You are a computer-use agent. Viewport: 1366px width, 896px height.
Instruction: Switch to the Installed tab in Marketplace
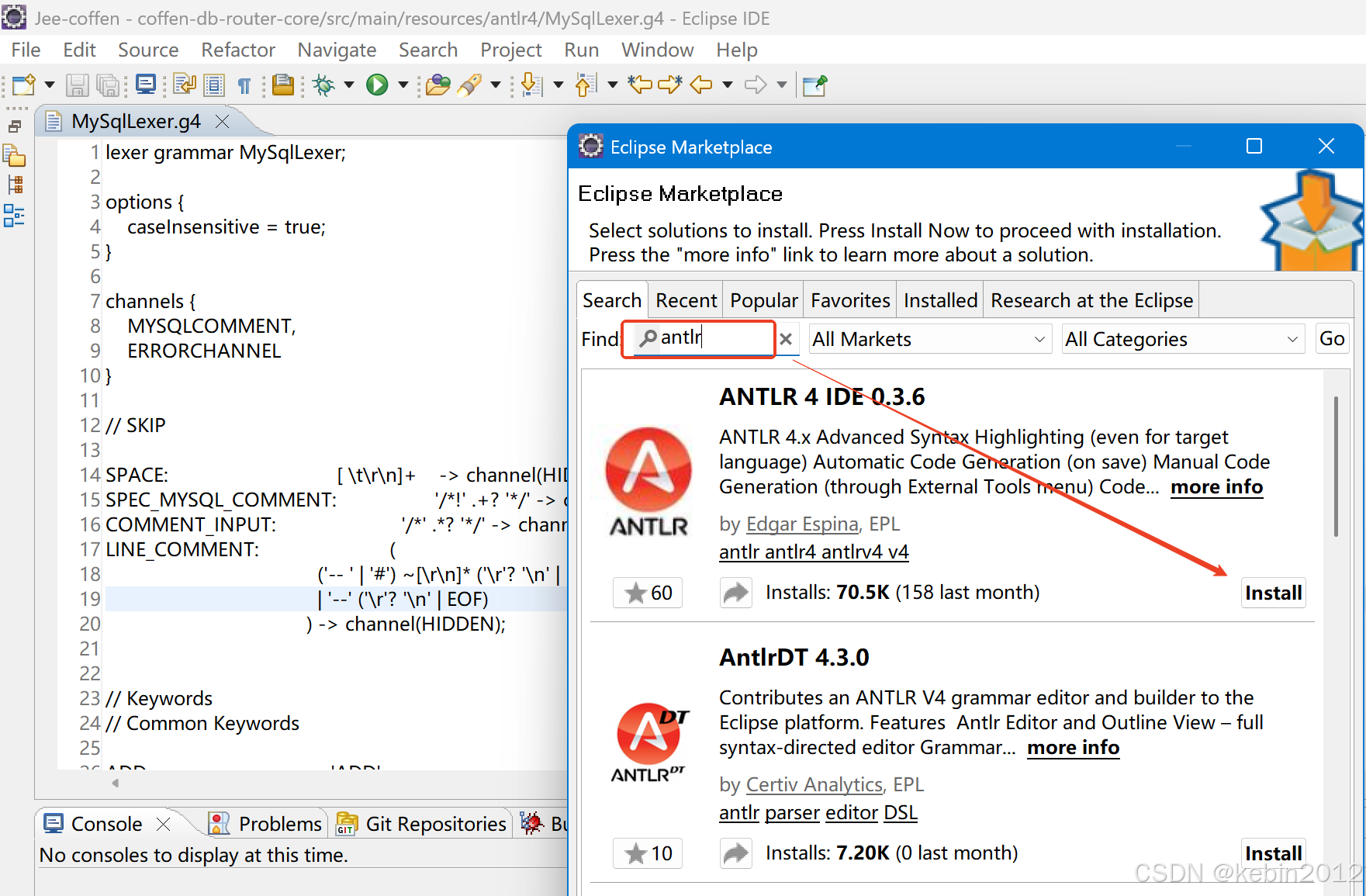click(x=940, y=300)
